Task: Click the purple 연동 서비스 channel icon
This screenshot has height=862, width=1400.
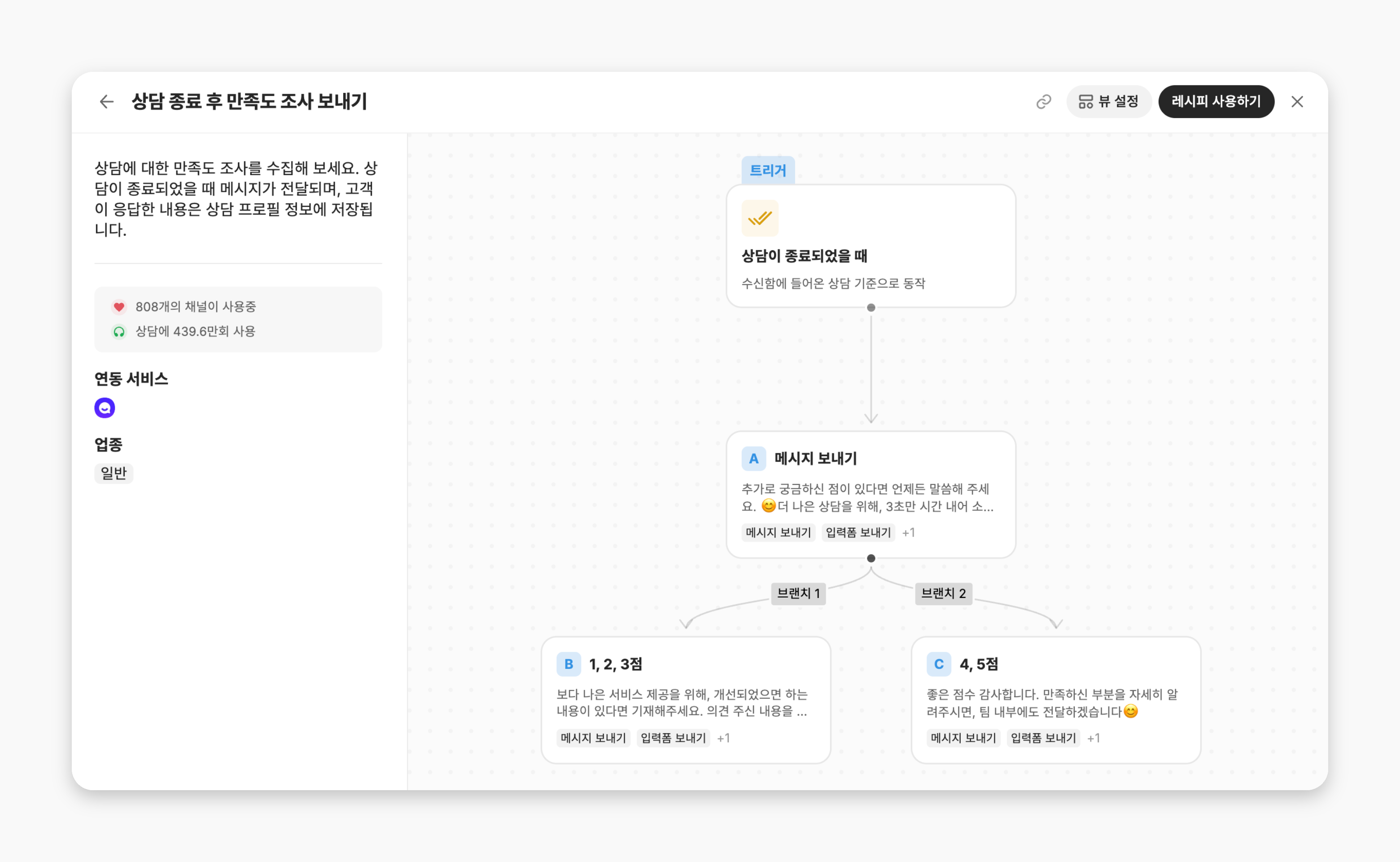Action: click(105, 408)
